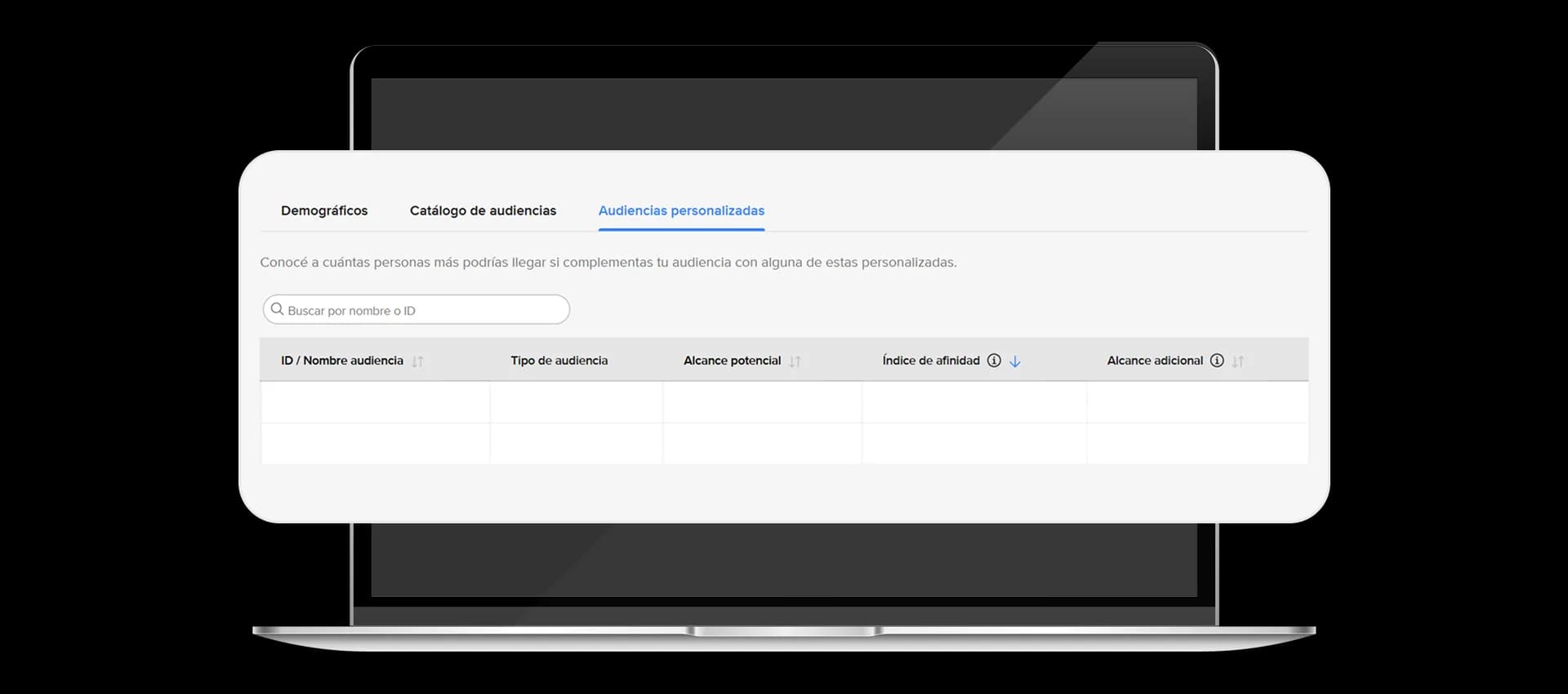Open info icon next to Alcance adicional

[x=1217, y=360]
